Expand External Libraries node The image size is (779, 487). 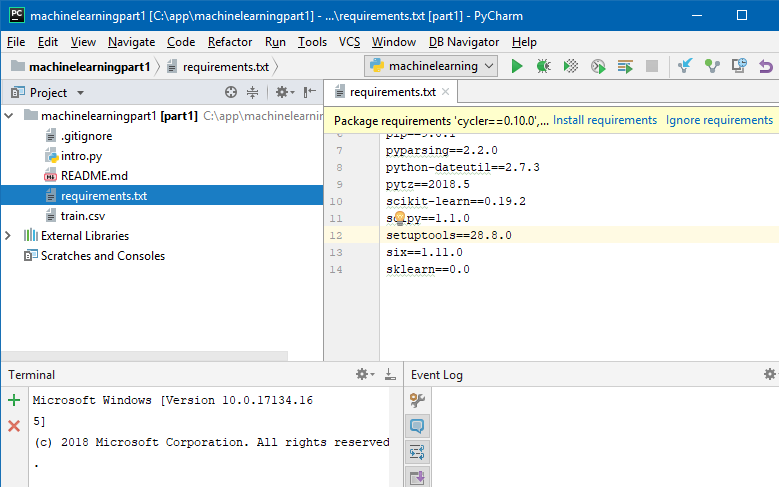tap(8, 236)
